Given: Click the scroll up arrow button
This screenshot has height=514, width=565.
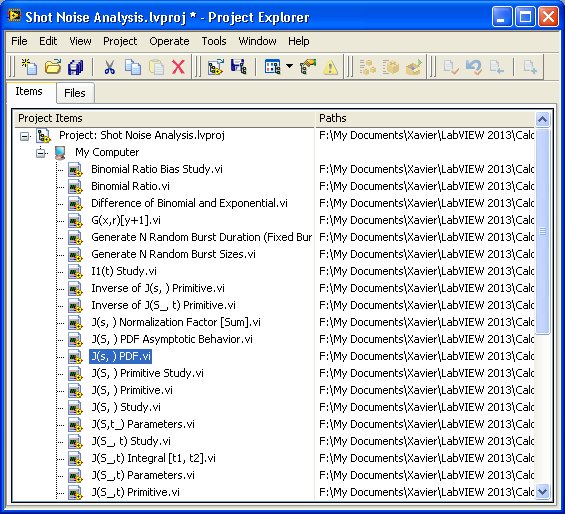Looking at the screenshot, I should tap(542, 119).
